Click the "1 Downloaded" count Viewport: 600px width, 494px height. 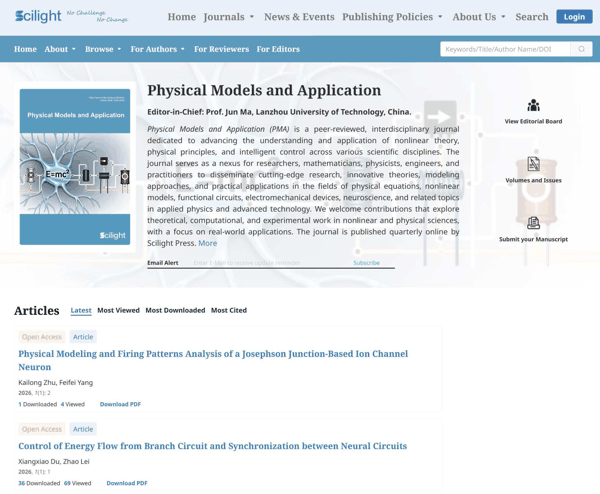coord(38,404)
